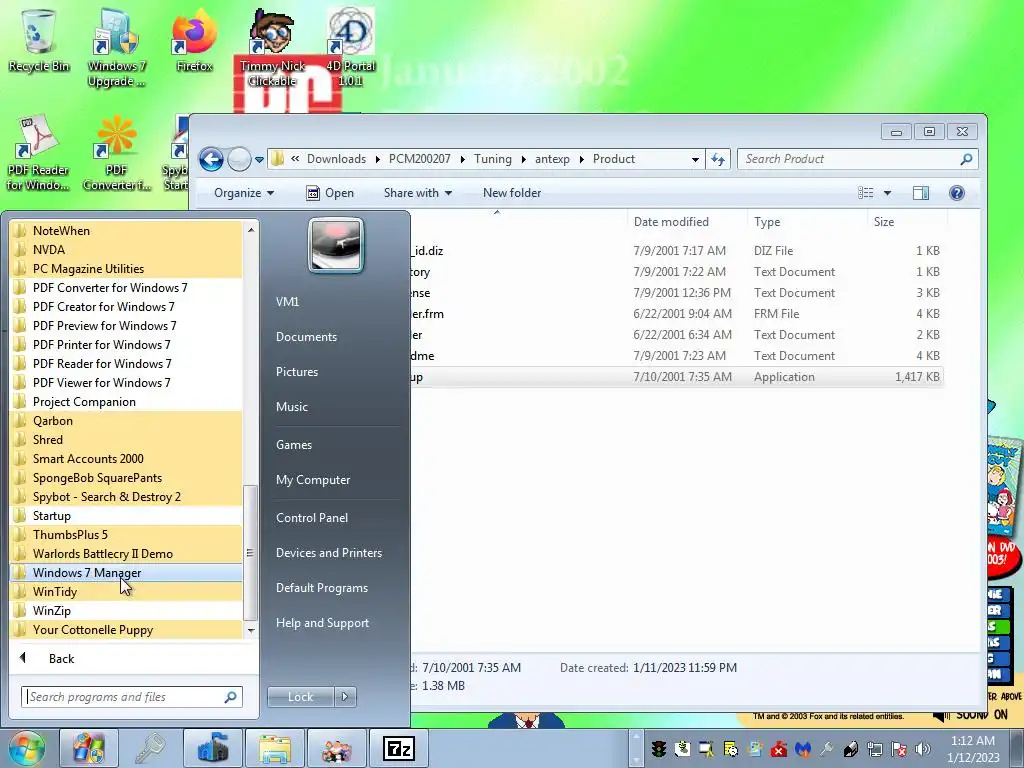Image resolution: width=1024 pixels, height=768 pixels.
Task: Open the ThumbsPlus 5 folder
Action: coord(127,535)
